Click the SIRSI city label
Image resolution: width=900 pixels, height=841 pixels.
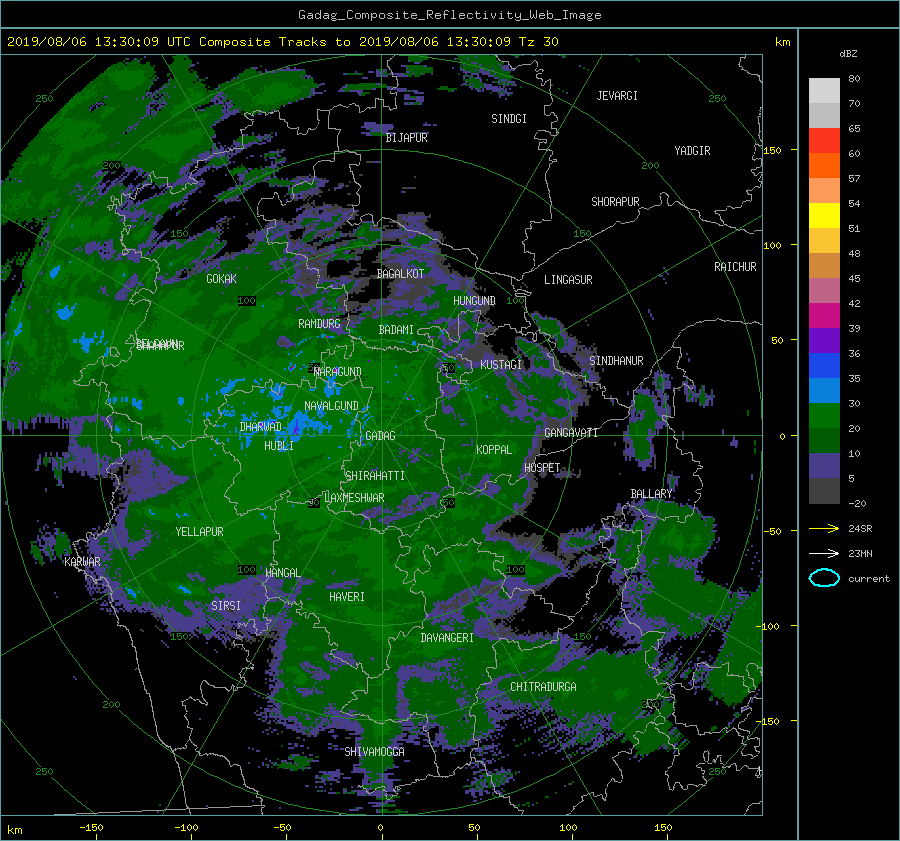226,606
